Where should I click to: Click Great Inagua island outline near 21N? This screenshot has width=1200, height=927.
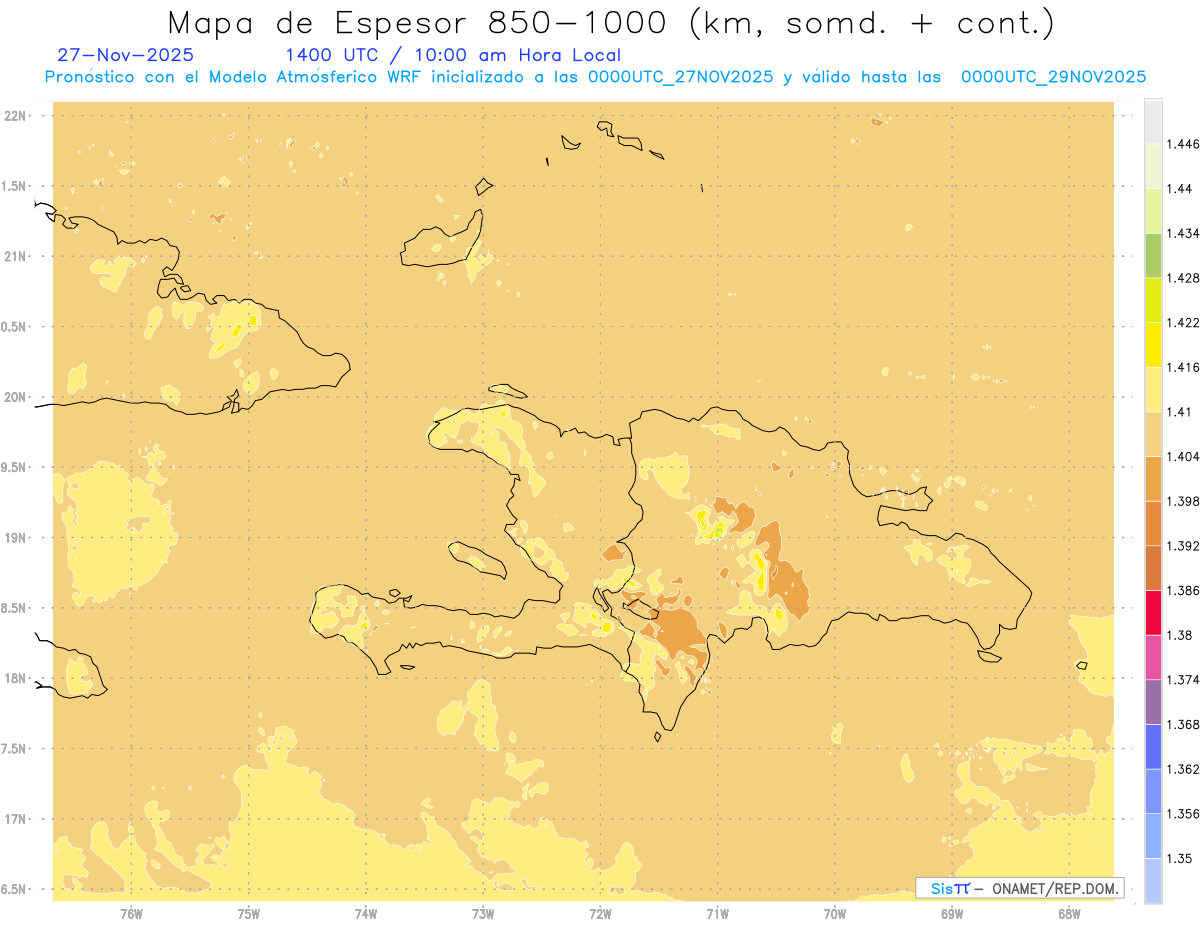pyautogui.click(x=442, y=240)
